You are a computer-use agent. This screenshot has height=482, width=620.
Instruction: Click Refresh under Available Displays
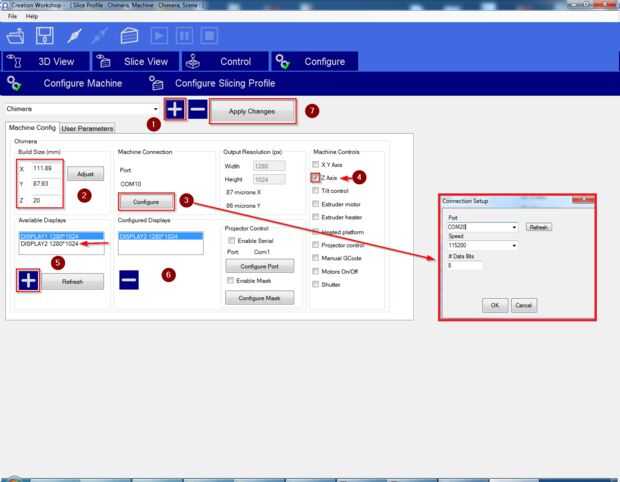[x=72, y=282]
